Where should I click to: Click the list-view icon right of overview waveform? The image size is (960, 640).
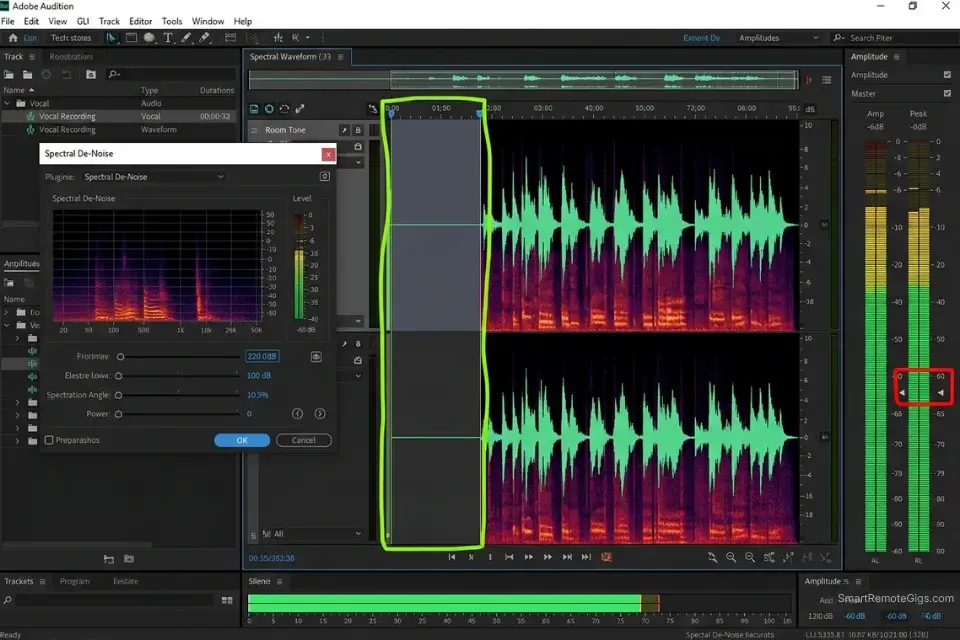[x=827, y=80]
